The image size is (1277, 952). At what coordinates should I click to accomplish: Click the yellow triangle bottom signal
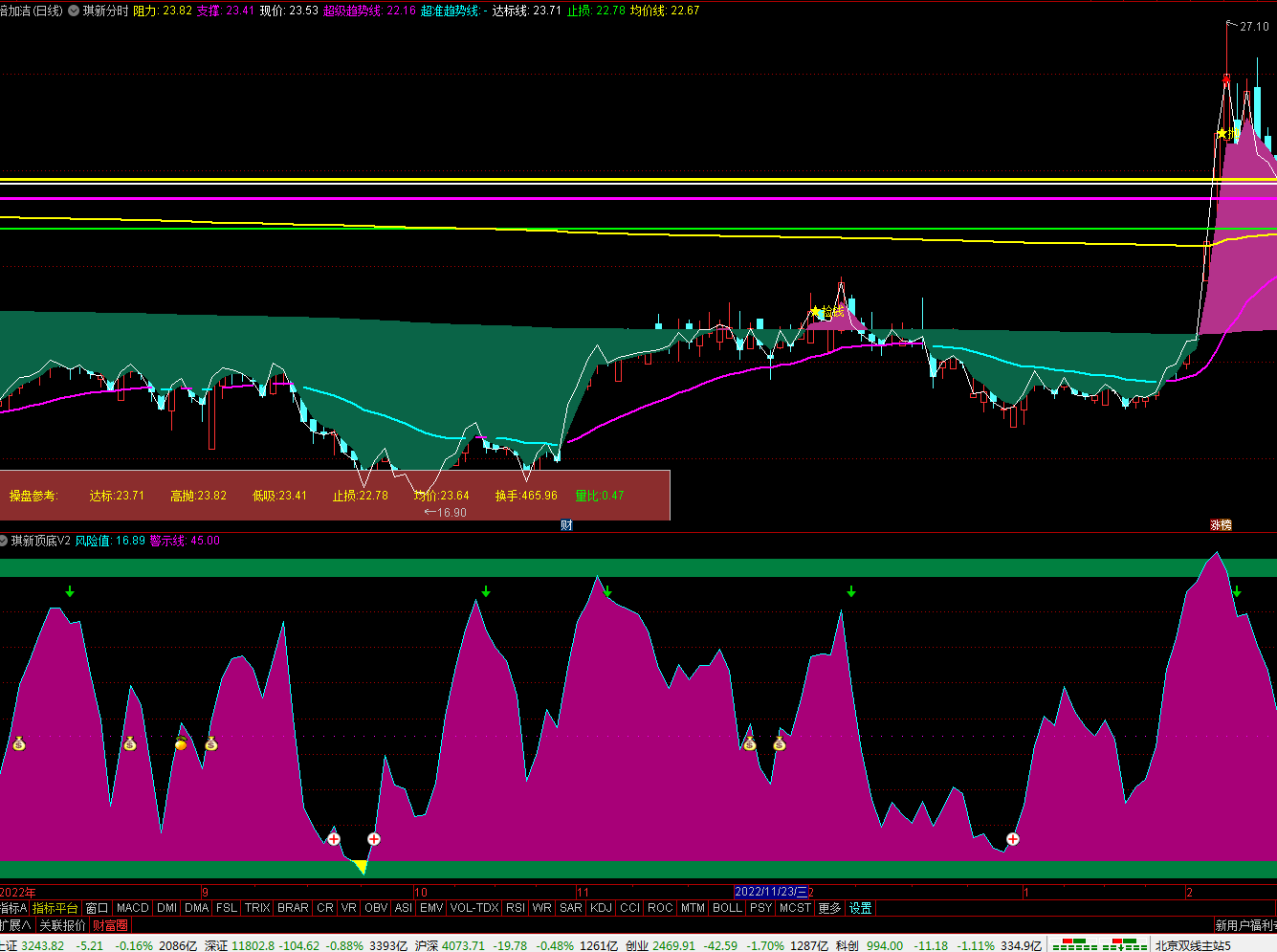(x=361, y=867)
